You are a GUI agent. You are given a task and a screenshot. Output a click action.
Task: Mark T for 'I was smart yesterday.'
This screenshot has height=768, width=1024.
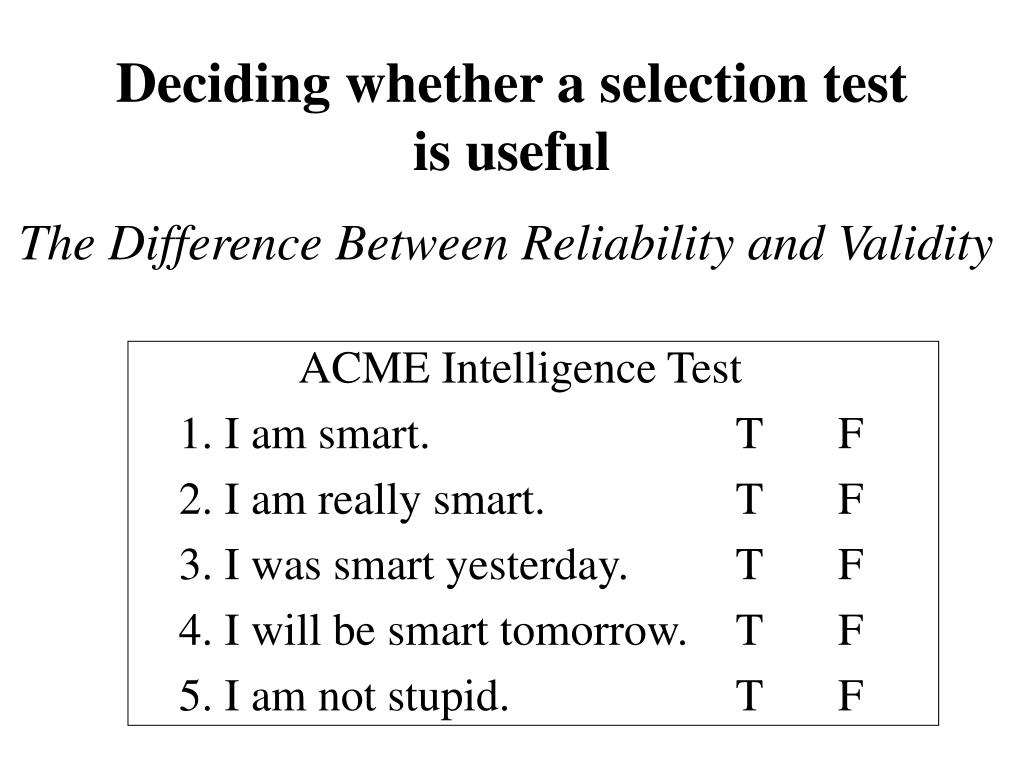(x=749, y=566)
